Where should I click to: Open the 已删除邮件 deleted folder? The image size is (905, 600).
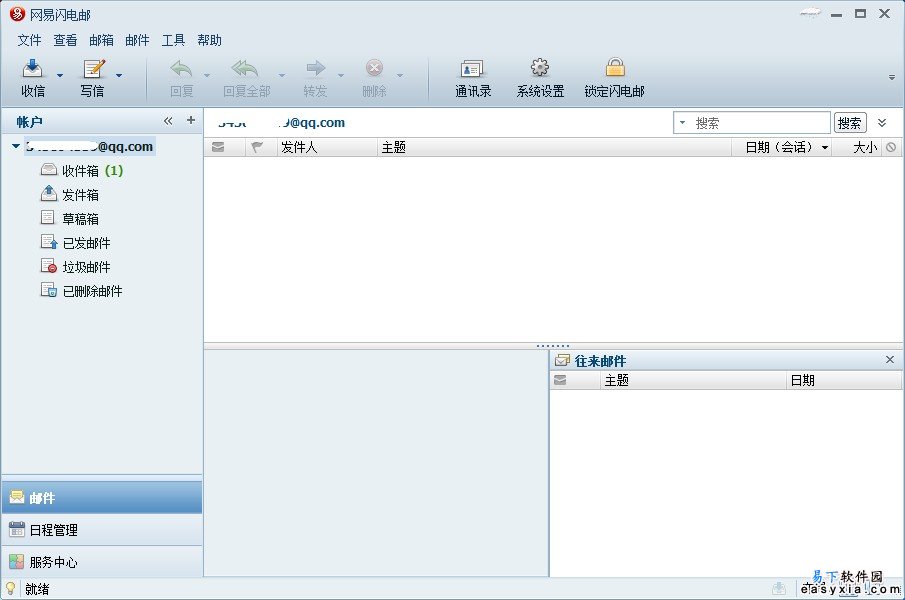(81, 291)
